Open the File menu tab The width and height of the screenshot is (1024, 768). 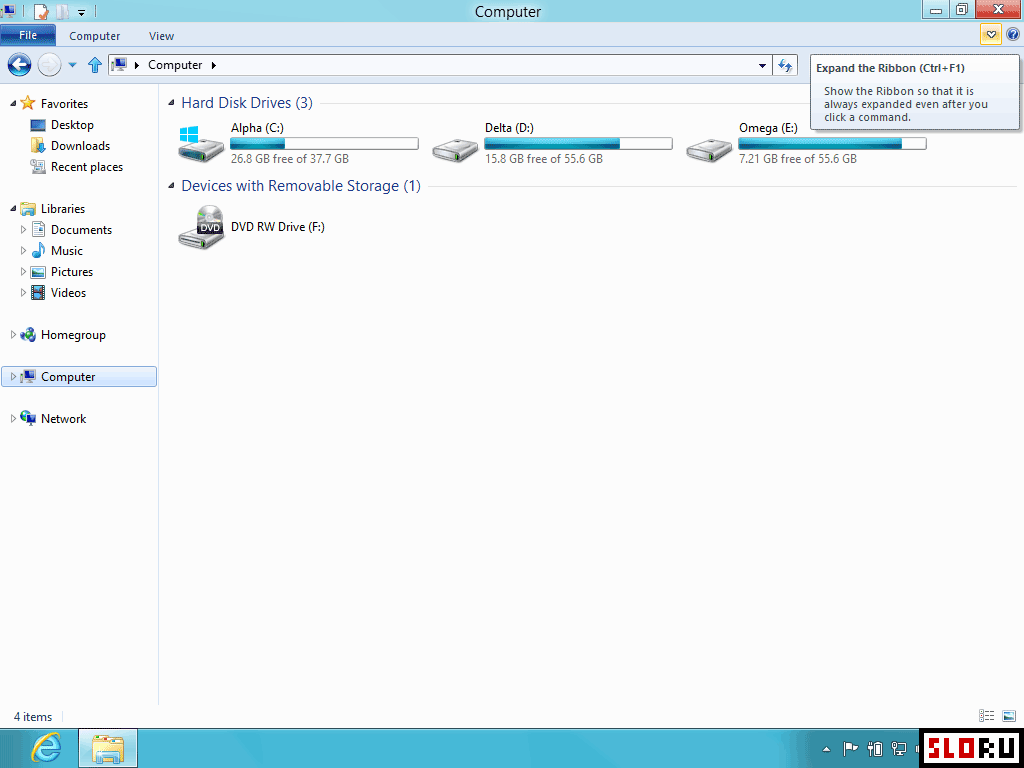coord(28,35)
